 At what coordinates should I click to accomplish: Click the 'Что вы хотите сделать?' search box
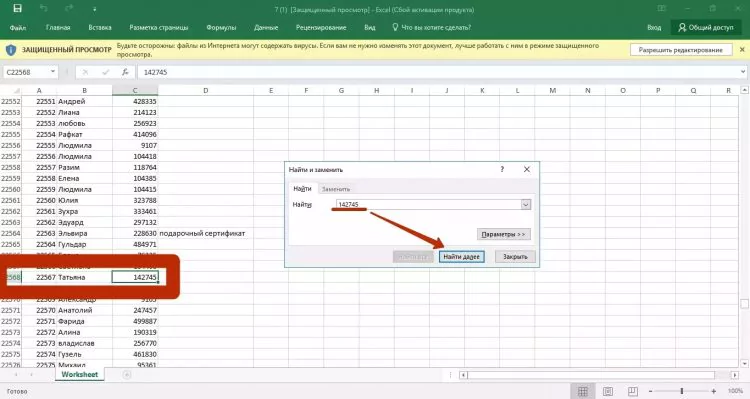coord(432,28)
